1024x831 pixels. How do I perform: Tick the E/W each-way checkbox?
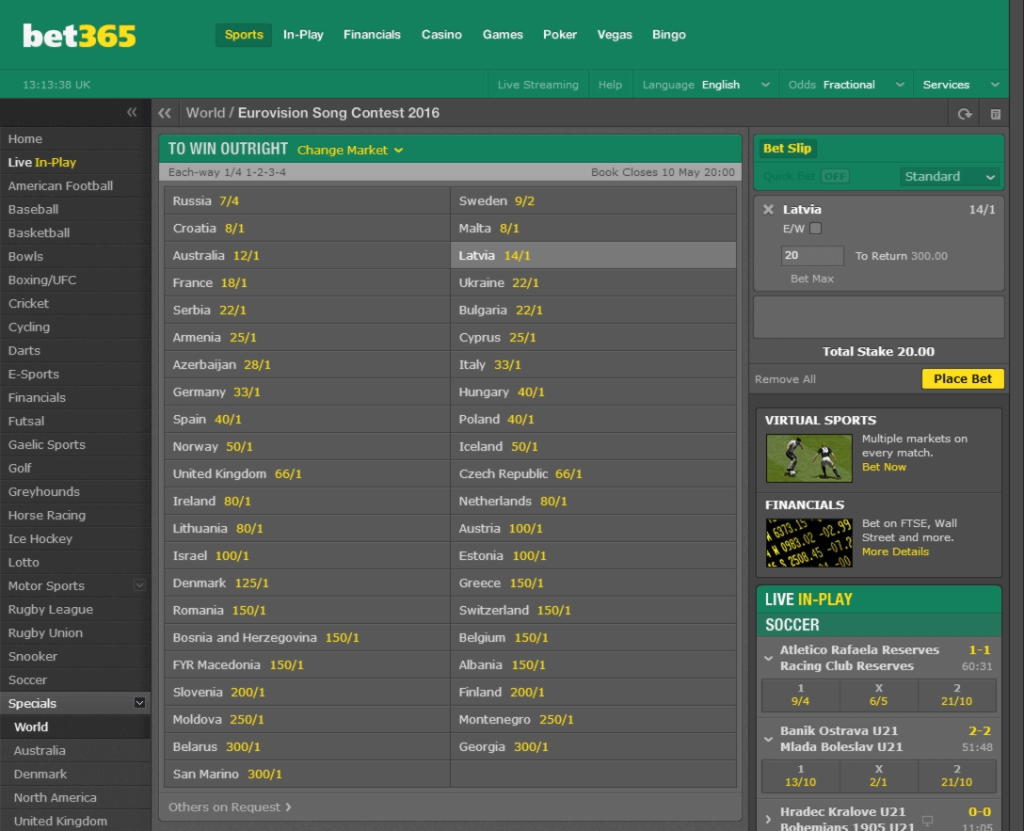pyautogui.click(x=816, y=228)
